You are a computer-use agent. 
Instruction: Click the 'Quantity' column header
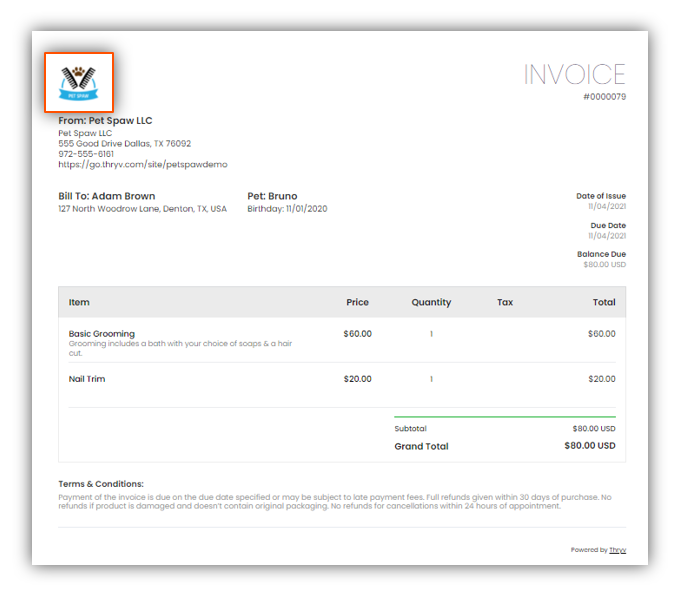click(431, 303)
